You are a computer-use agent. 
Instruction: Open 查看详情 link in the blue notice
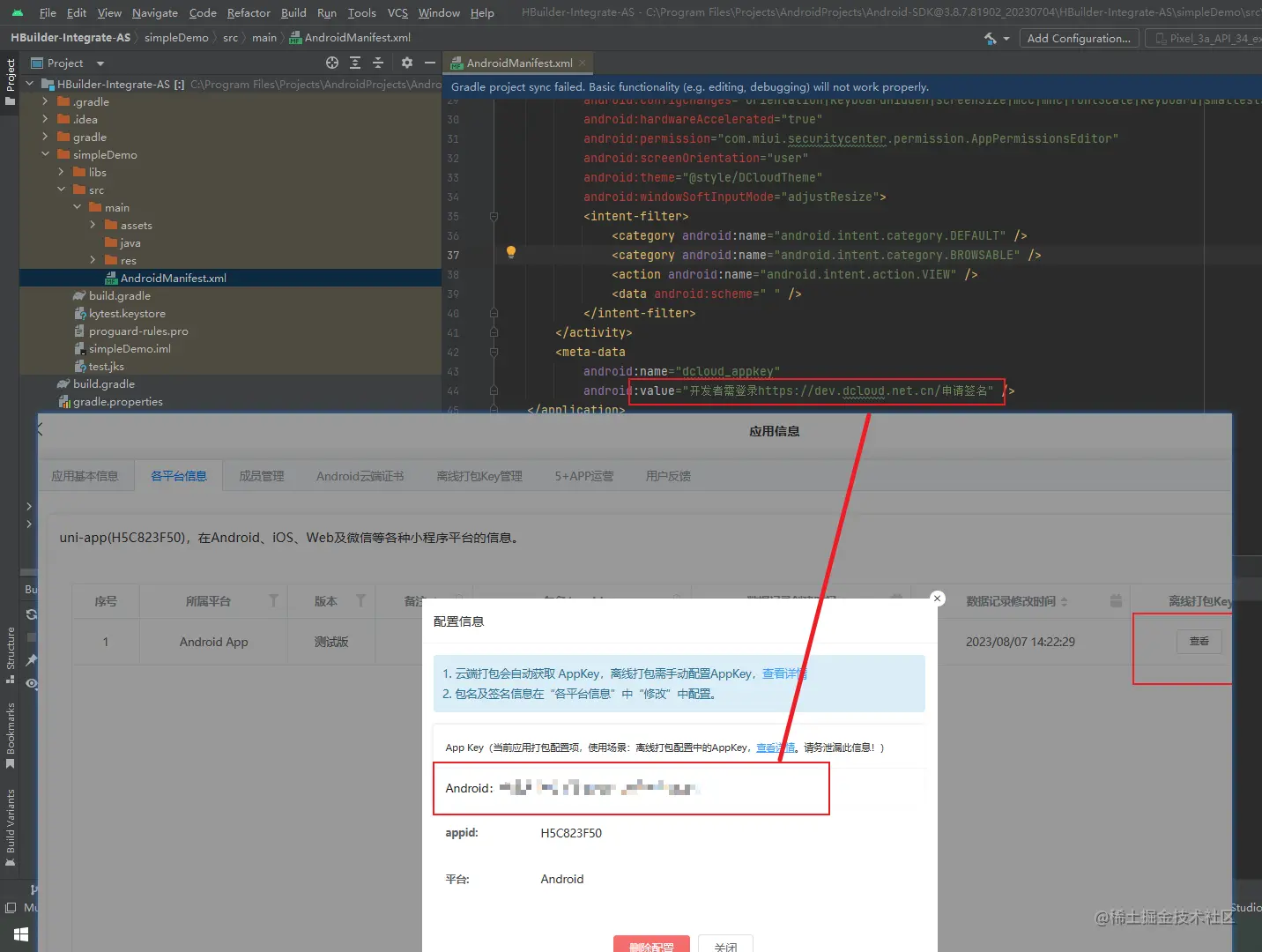[784, 673]
